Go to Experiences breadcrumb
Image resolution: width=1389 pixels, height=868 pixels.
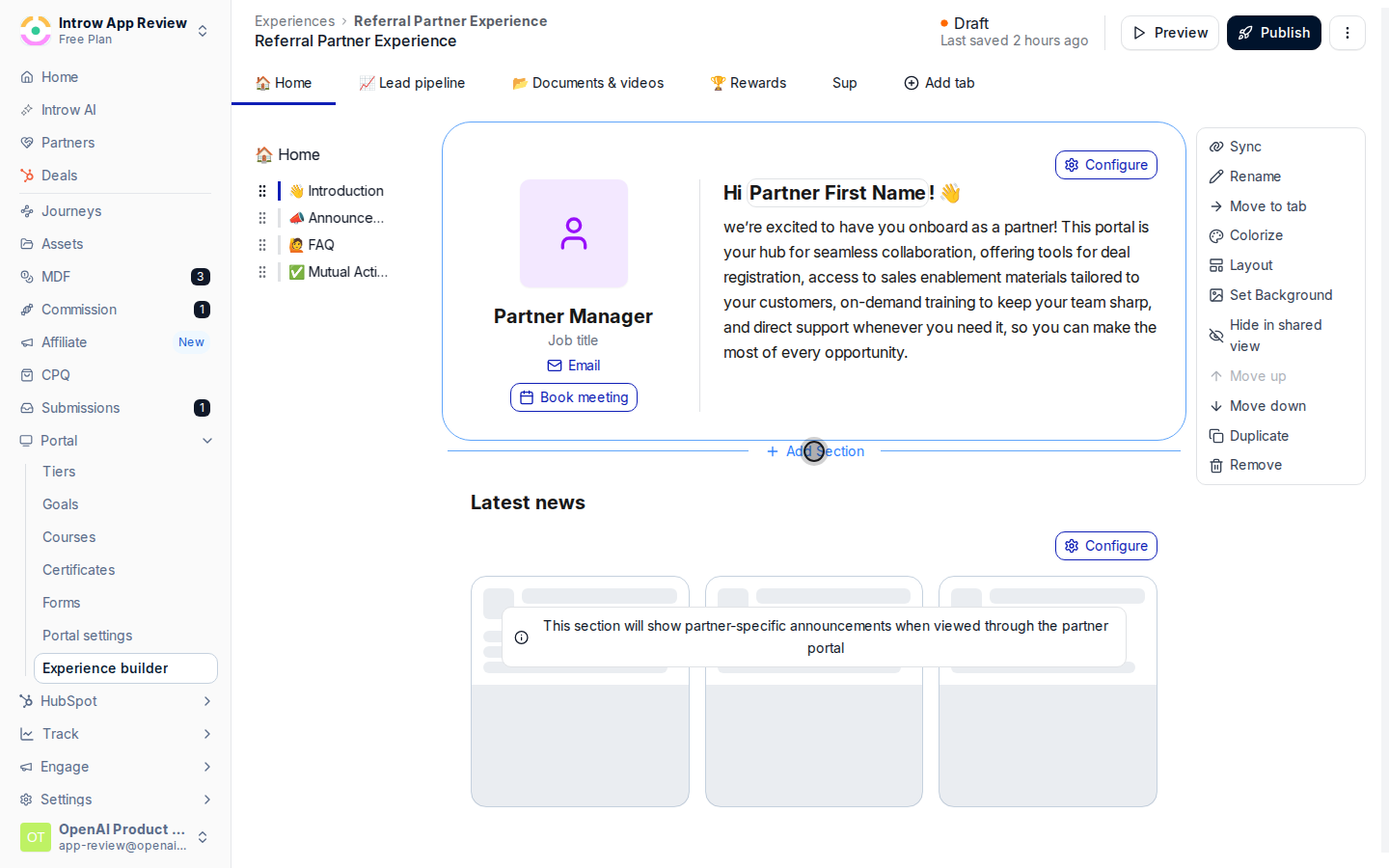pos(294,21)
